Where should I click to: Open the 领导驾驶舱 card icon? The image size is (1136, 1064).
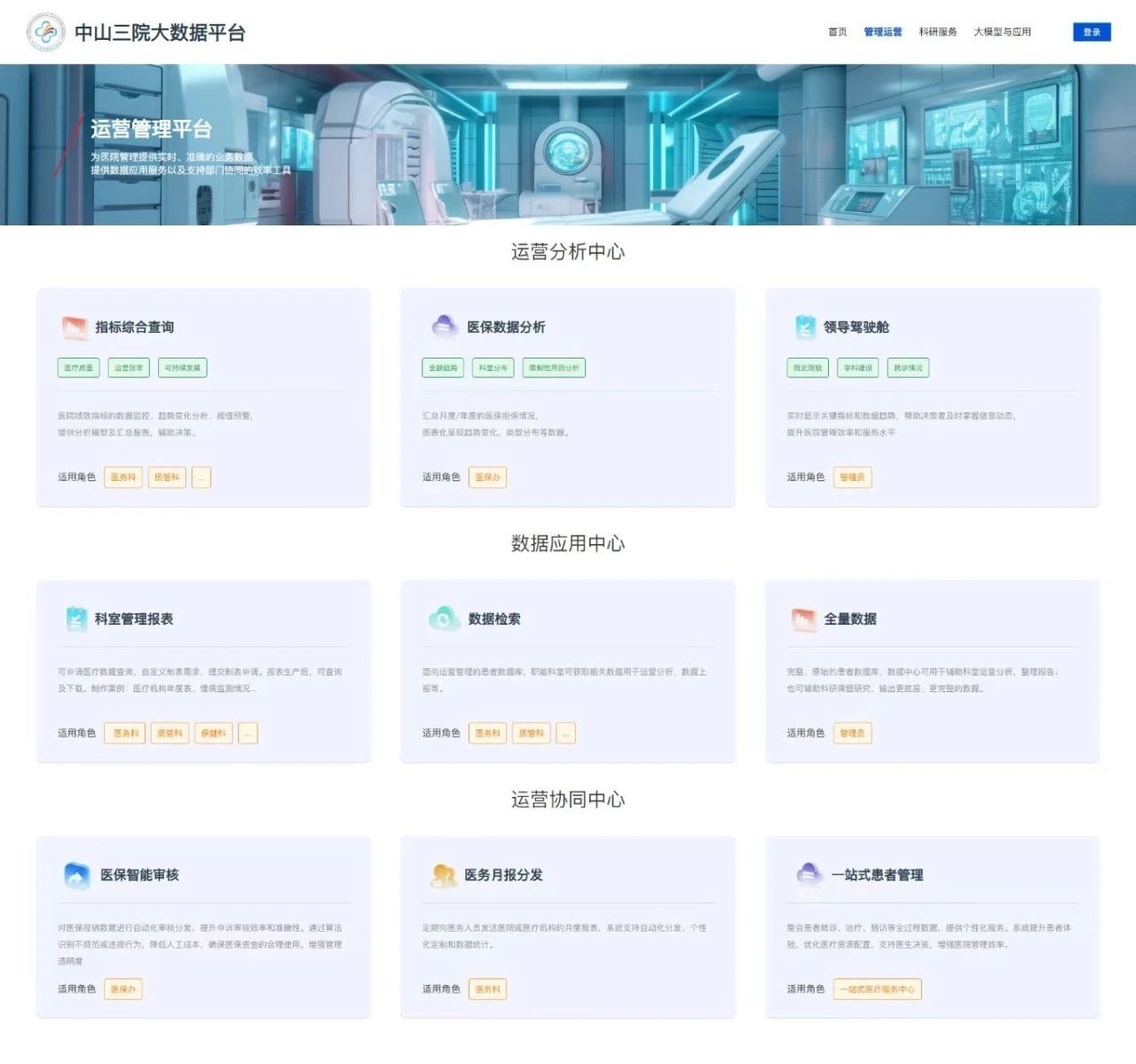point(805,327)
